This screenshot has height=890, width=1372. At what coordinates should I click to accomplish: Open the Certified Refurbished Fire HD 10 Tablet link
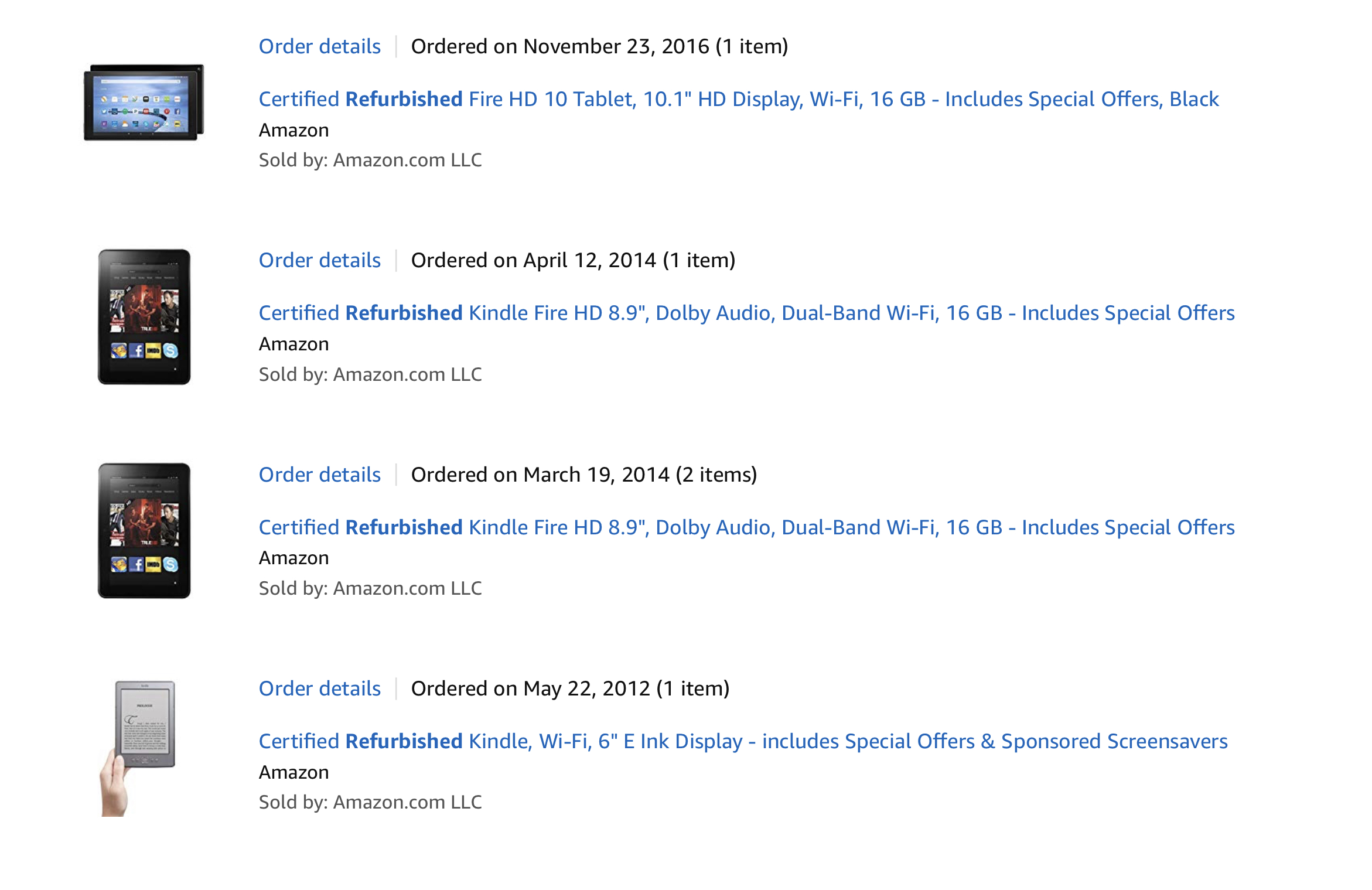(738, 99)
